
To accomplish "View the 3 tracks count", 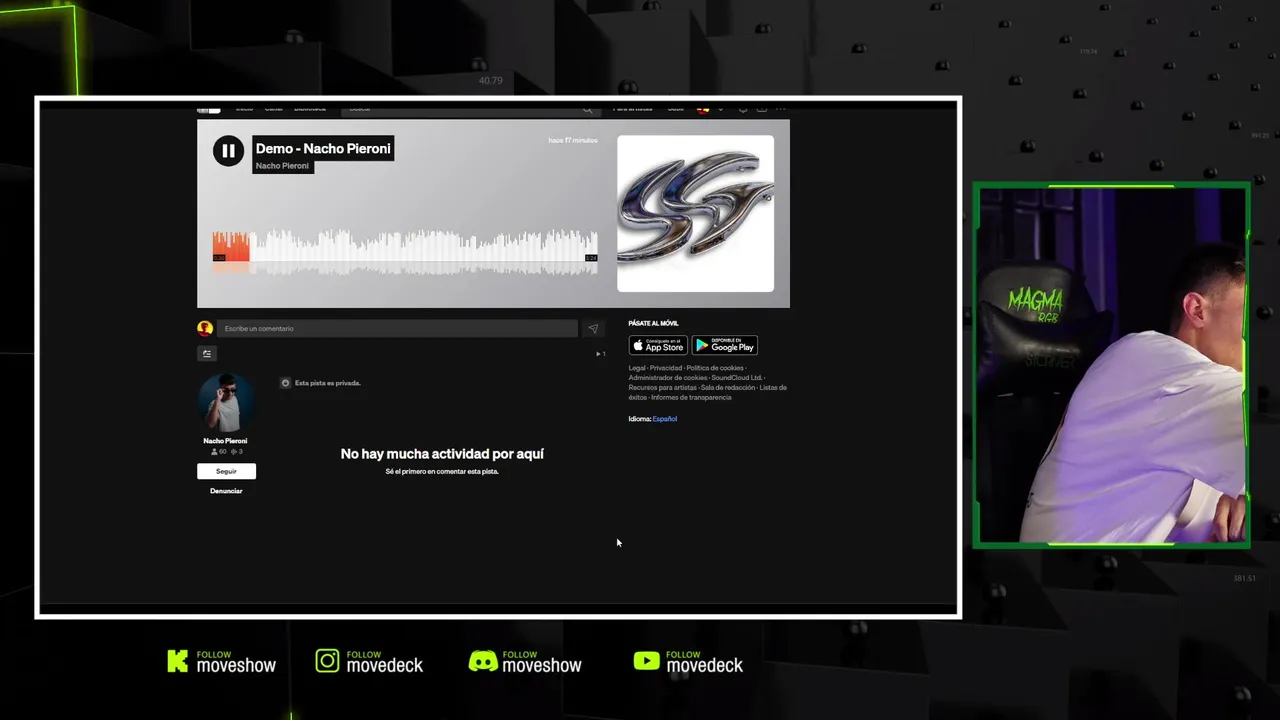I will pyautogui.click(x=237, y=452).
